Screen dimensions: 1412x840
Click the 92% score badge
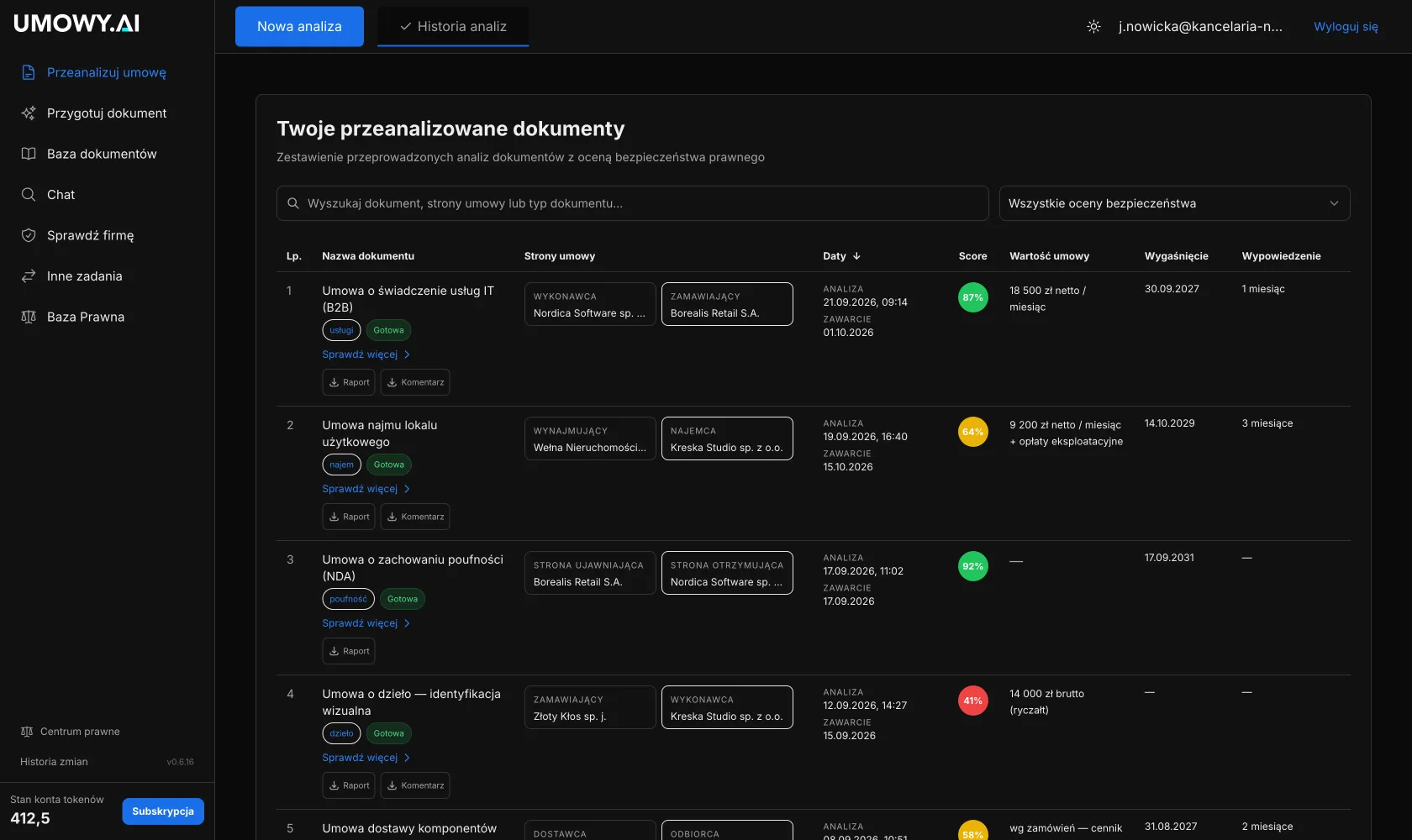973,566
